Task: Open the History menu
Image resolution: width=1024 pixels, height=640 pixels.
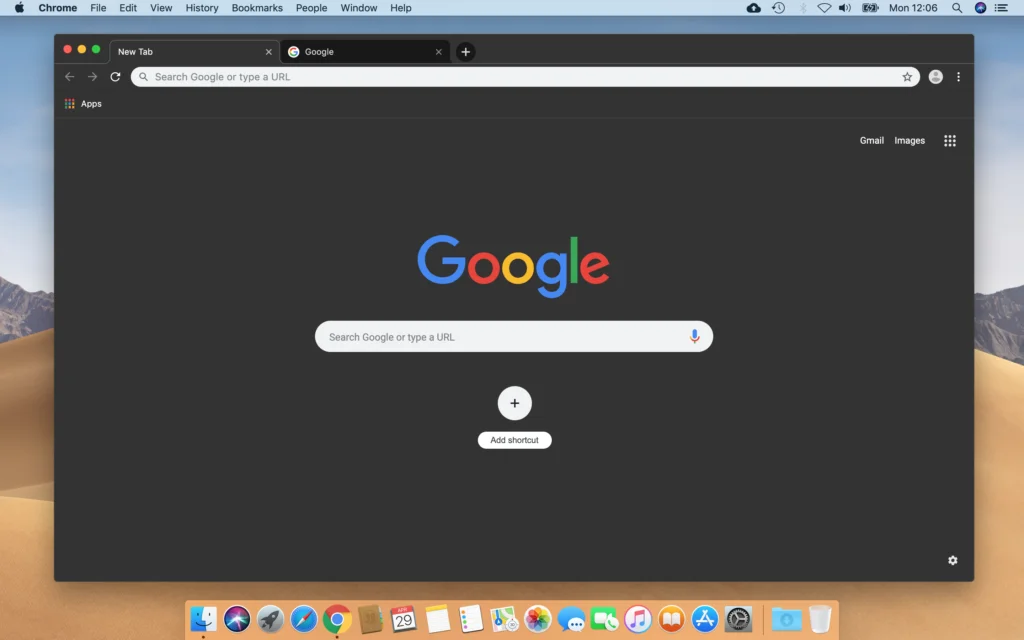Action: tap(202, 8)
